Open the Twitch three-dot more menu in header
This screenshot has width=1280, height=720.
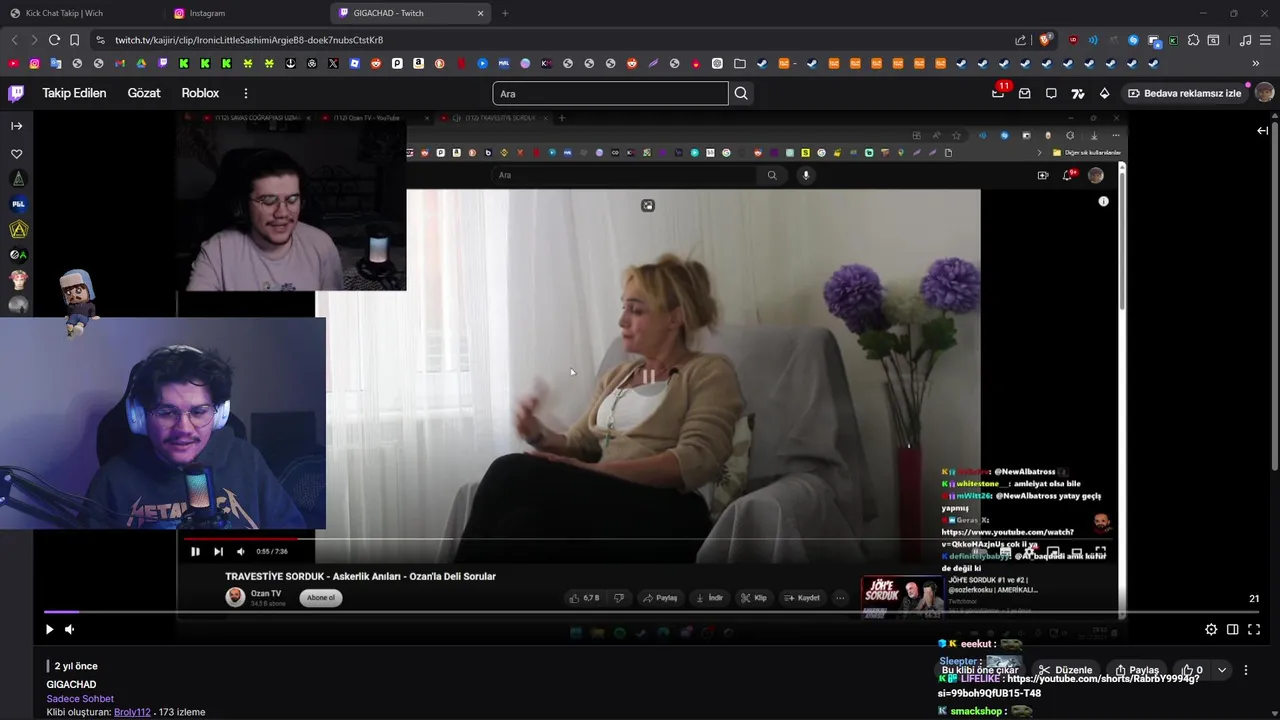pos(245,93)
